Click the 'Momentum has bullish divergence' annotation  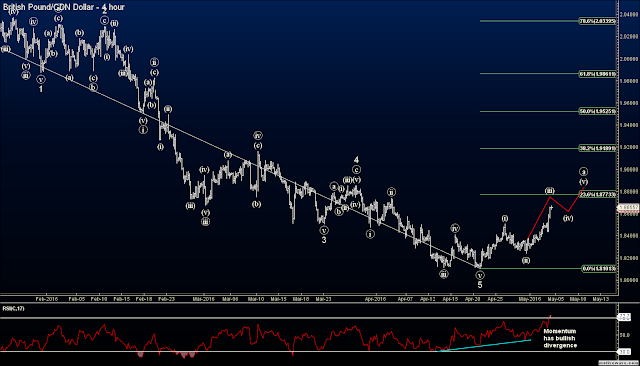coord(560,338)
